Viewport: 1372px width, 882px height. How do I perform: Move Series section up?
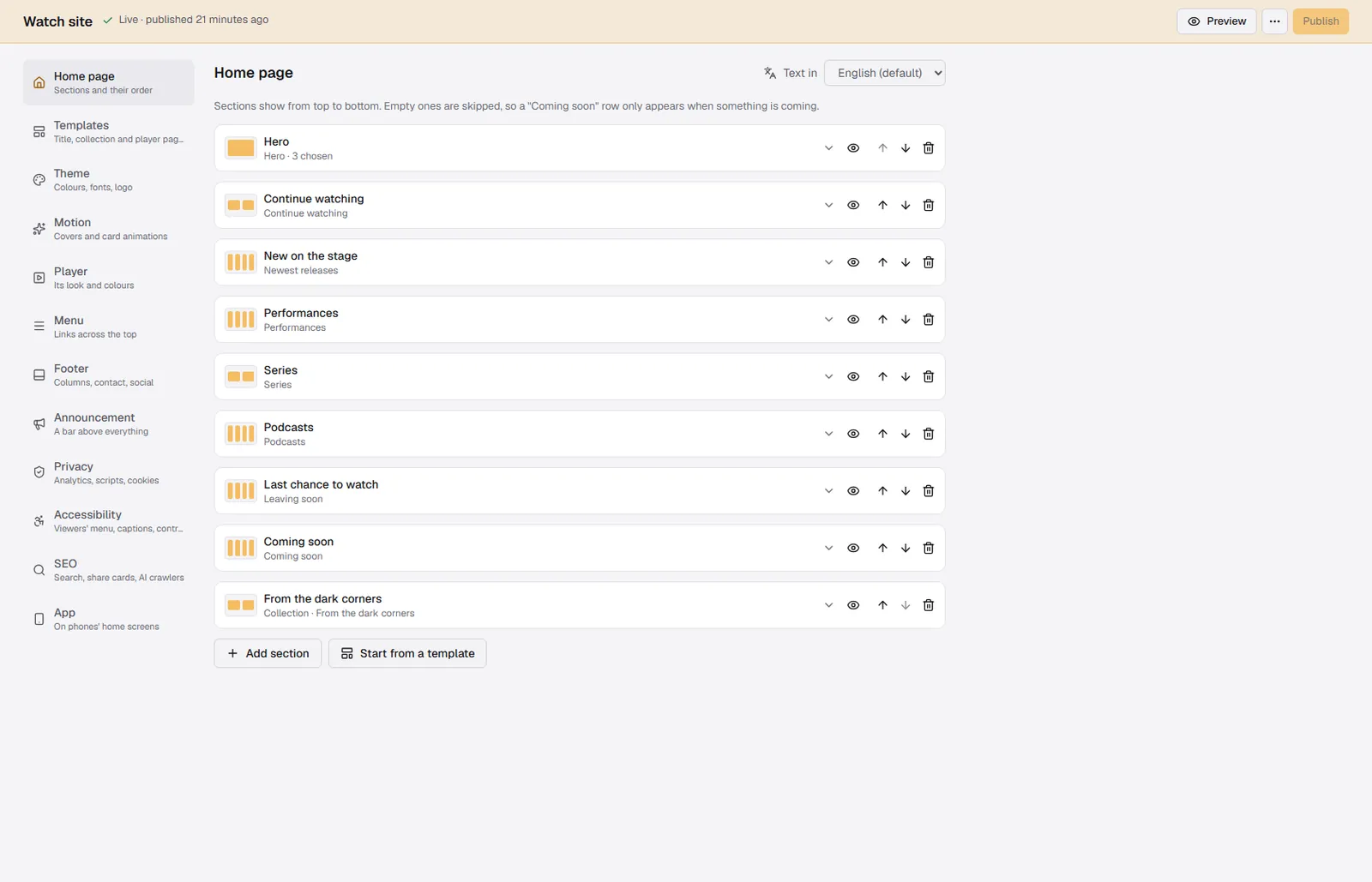click(x=882, y=377)
